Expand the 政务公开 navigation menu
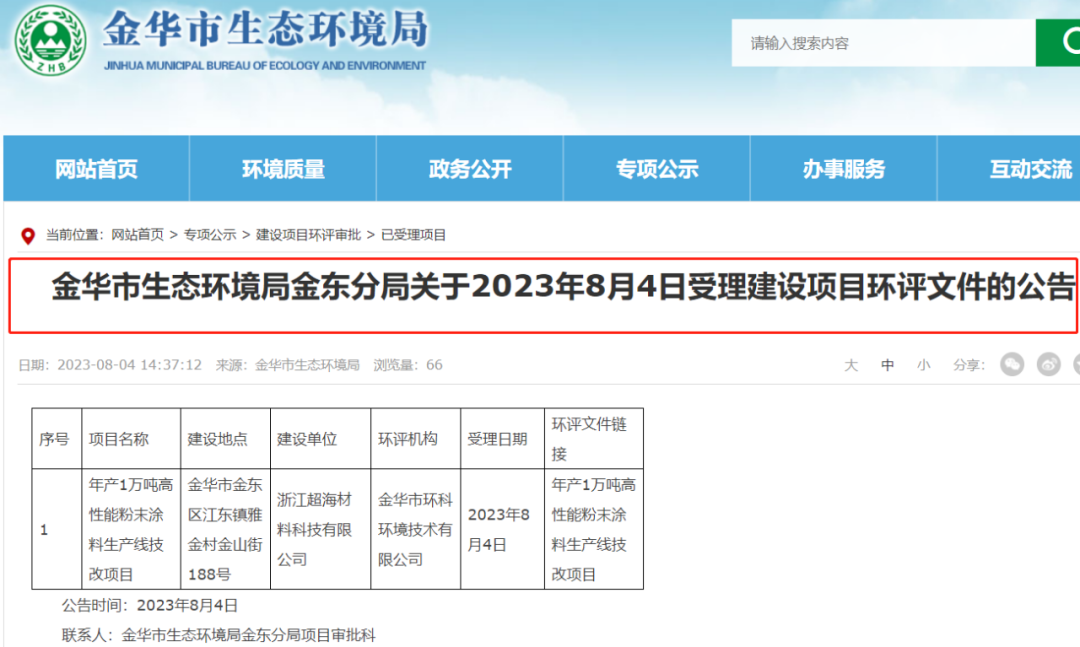 point(470,170)
